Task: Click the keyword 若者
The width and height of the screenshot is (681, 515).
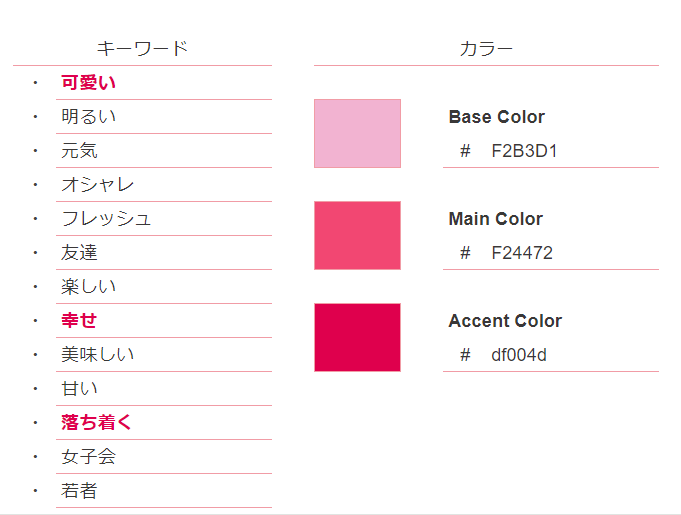Action: click(x=79, y=491)
